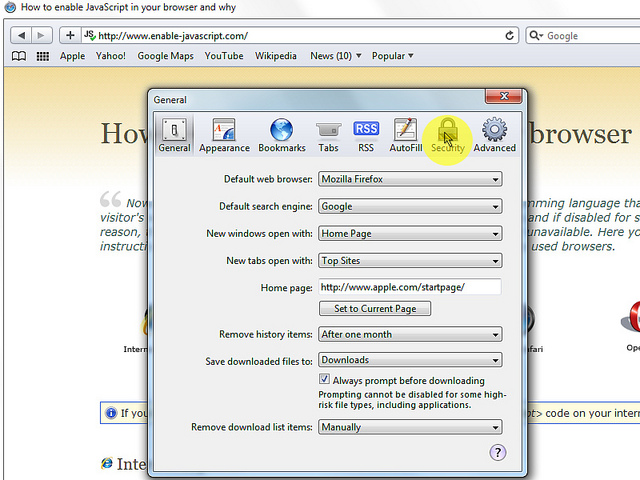Click the General preferences icon
Screen dimensions: 640x480
[174, 135]
